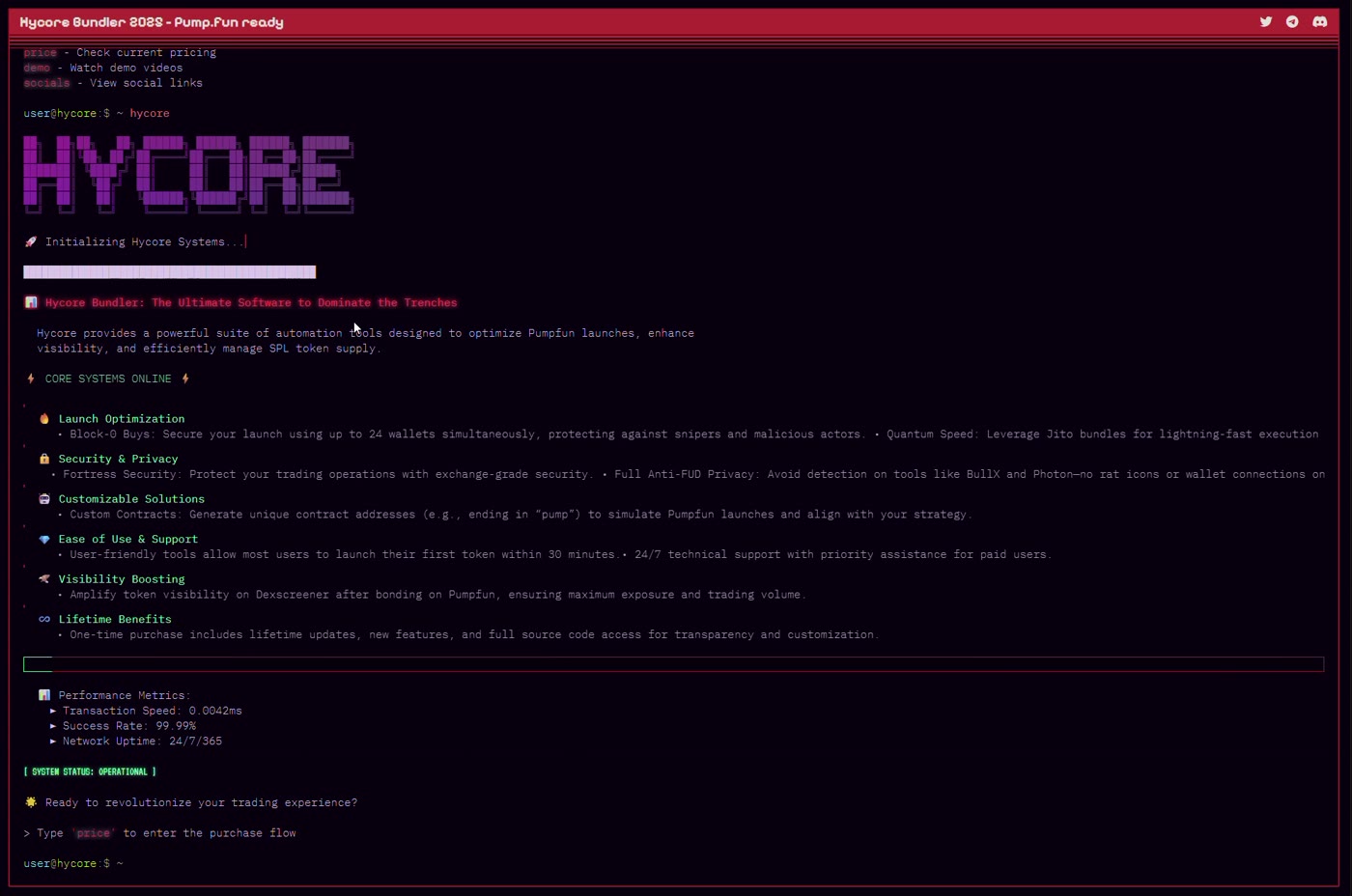The width and height of the screenshot is (1352, 896).
Task: Click the outlined loading bar below Lifetime Benefits
Action: (x=673, y=664)
